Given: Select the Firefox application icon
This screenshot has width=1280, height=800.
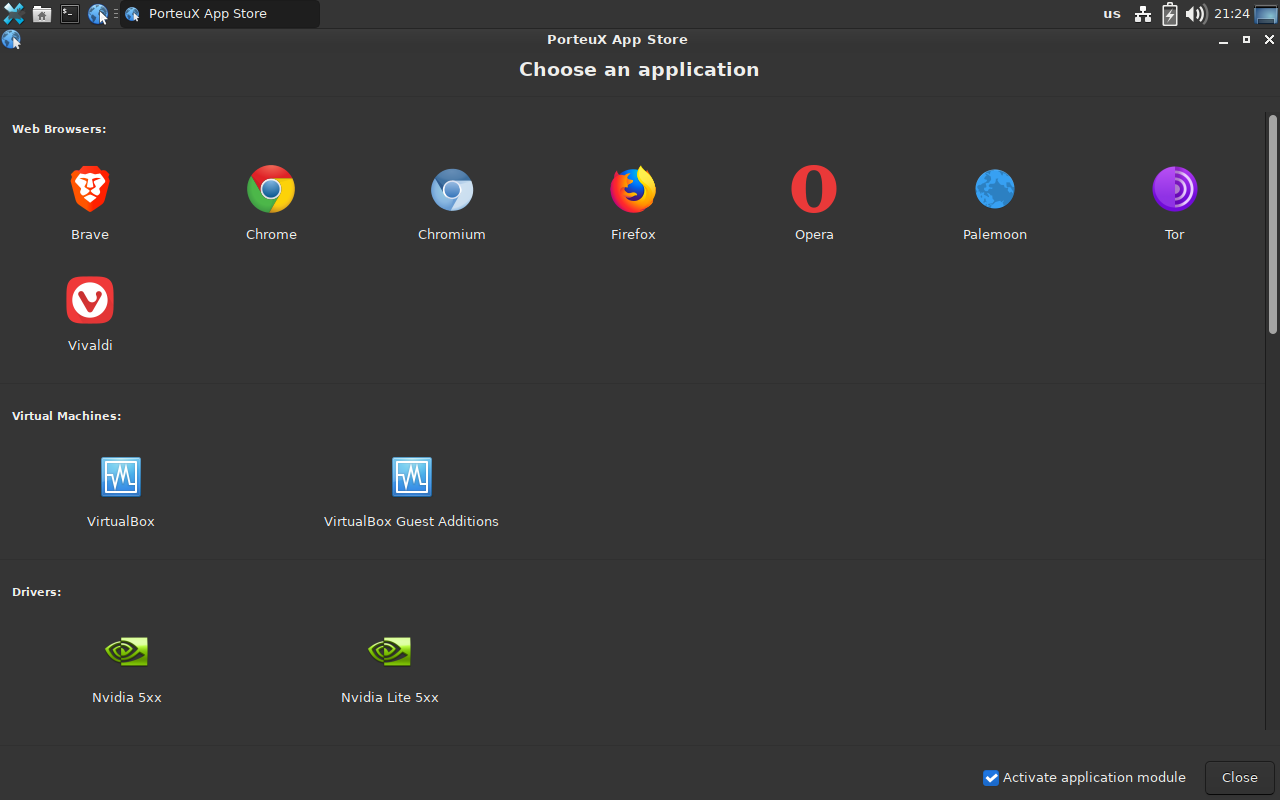Looking at the screenshot, I should (633, 189).
